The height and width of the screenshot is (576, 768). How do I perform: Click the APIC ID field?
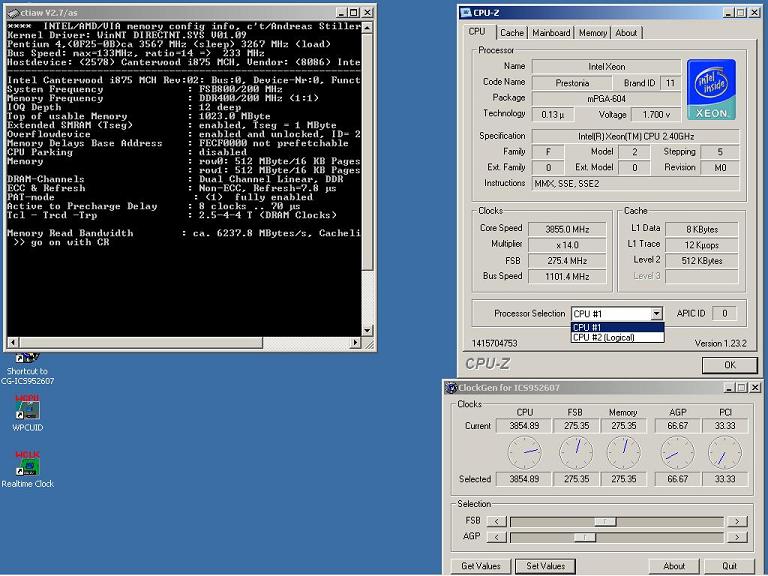tap(724, 313)
